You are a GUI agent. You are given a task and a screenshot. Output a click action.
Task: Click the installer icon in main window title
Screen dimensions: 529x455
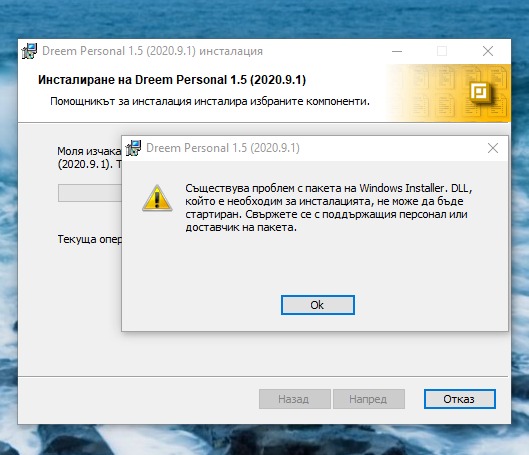pyautogui.click(x=29, y=51)
